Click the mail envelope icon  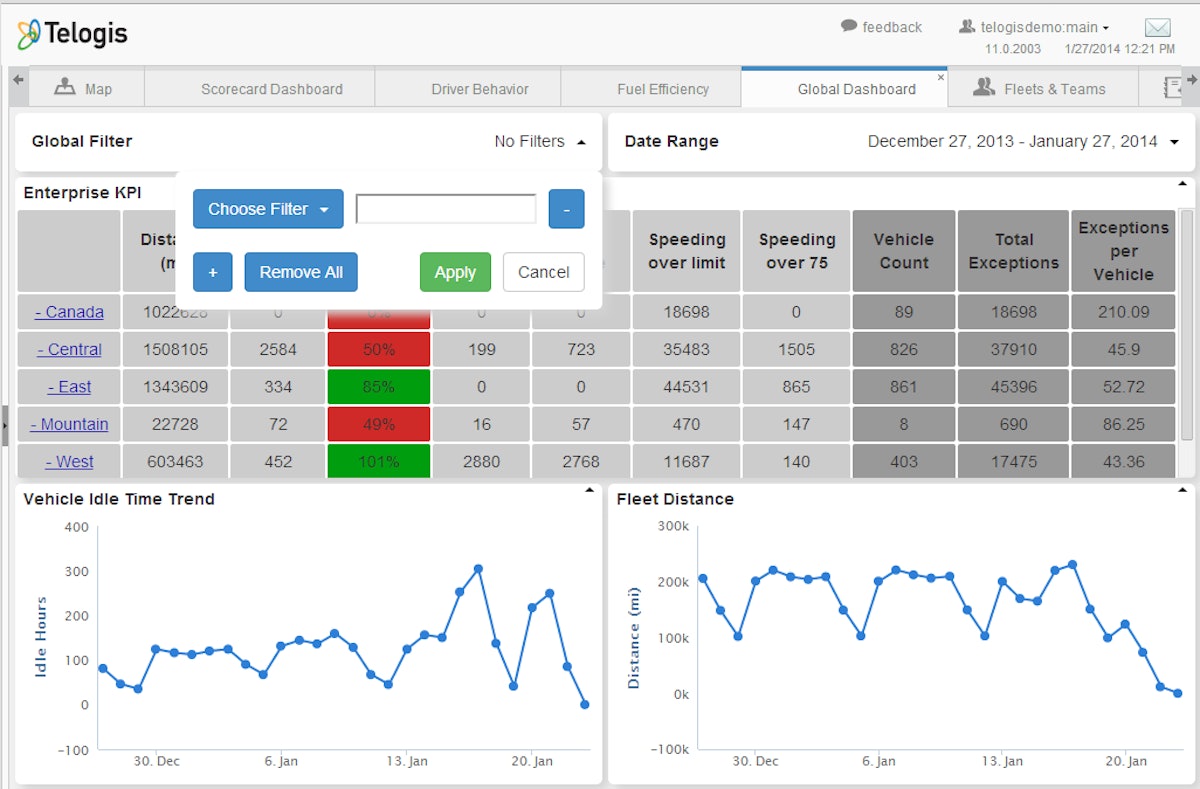1158,28
